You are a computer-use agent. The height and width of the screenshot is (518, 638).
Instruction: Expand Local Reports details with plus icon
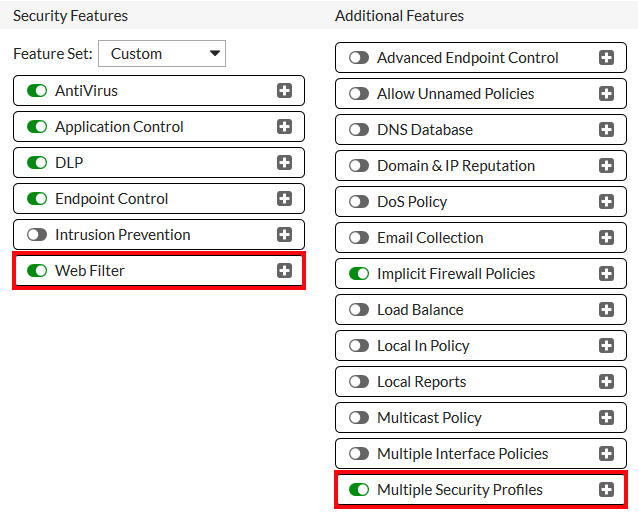point(606,382)
